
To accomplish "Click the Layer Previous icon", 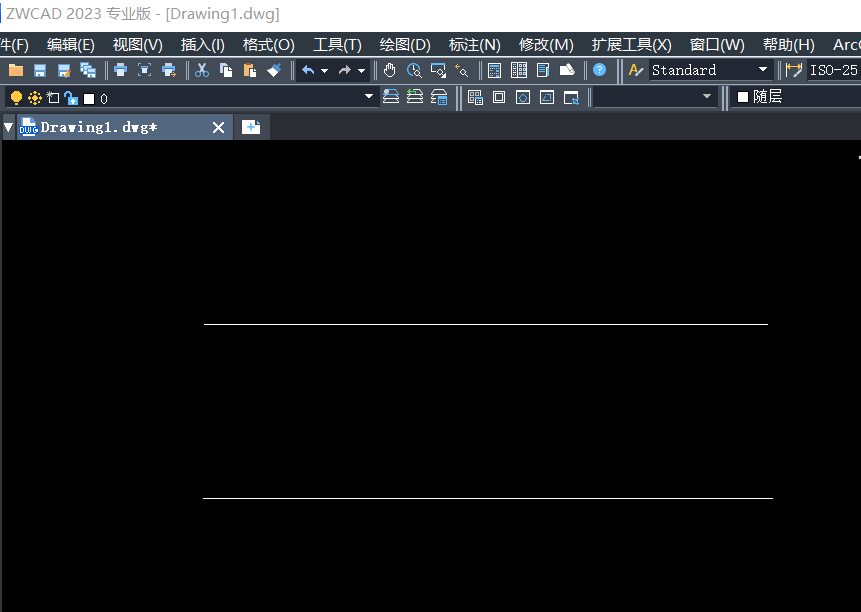I will [x=415, y=97].
